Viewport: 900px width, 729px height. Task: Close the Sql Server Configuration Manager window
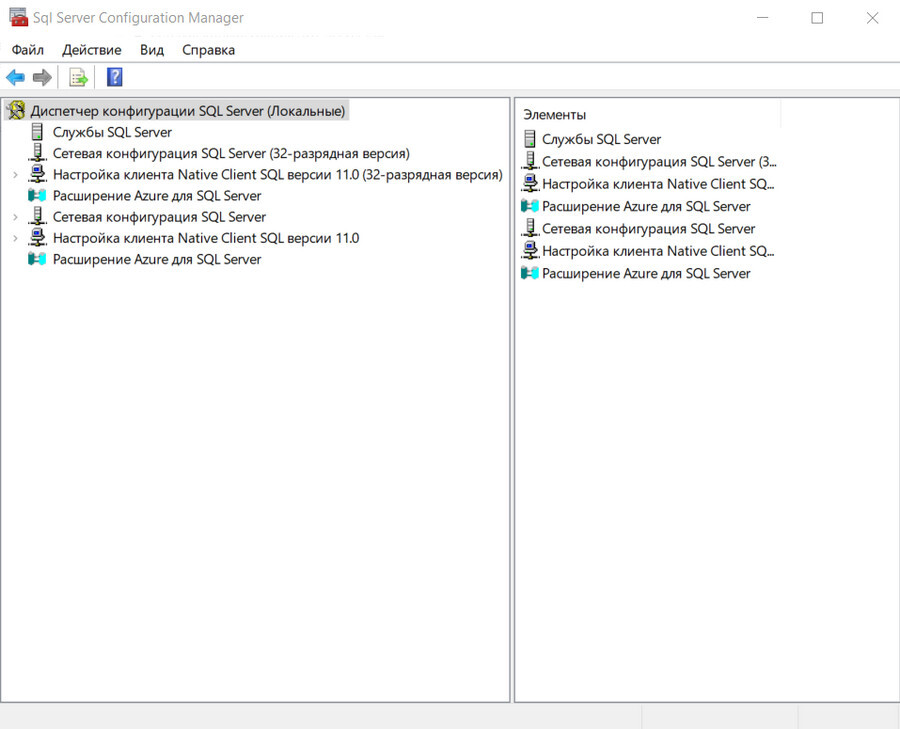[x=872, y=18]
